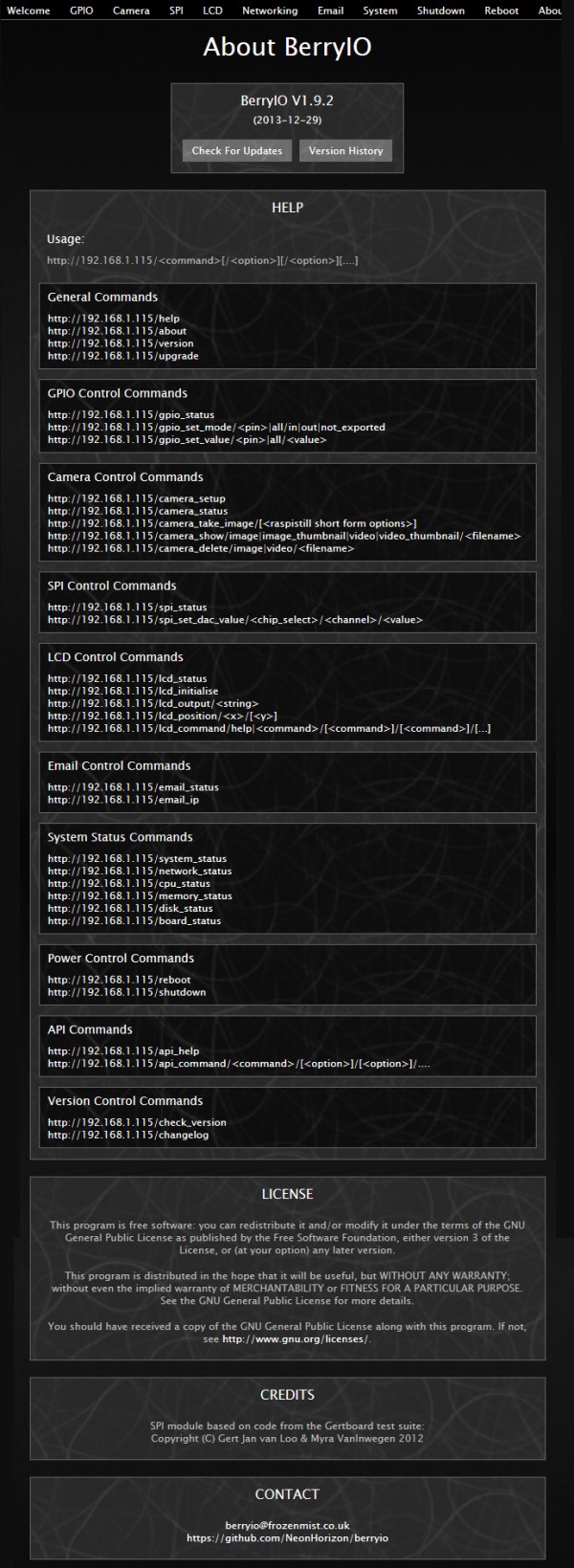Click the /board_status command URL

[134, 921]
